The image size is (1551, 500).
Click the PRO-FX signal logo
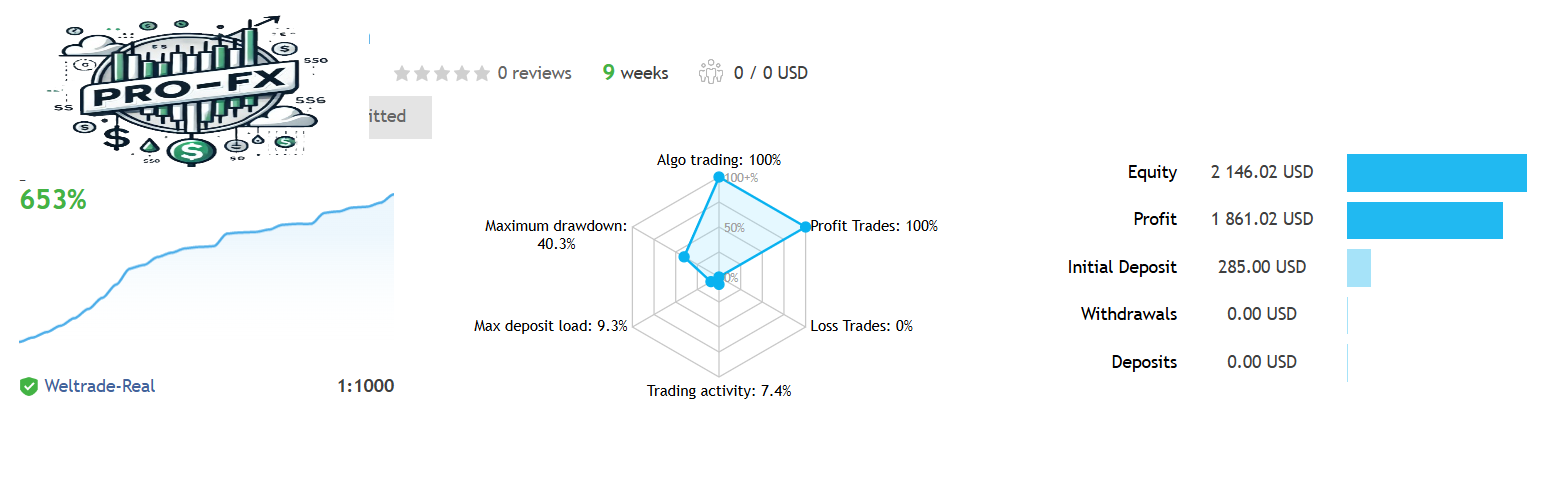pyautogui.click(x=191, y=90)
